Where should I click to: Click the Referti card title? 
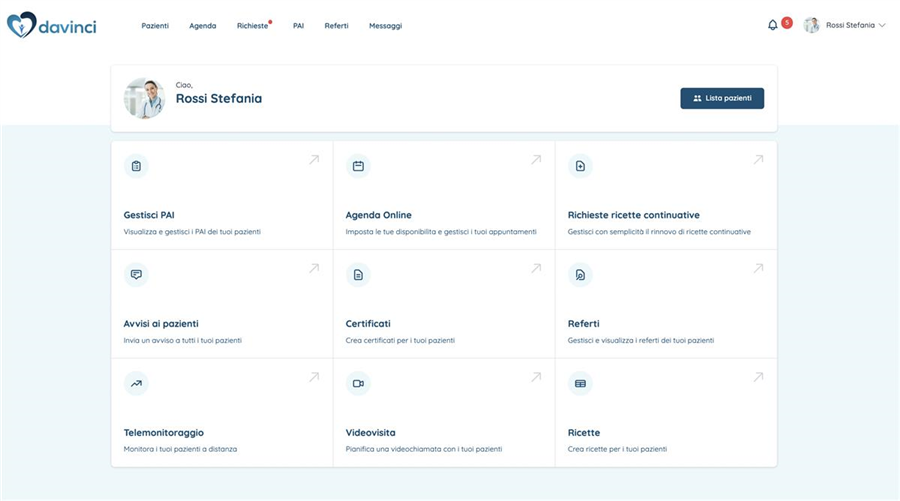[x=583, y=324]
